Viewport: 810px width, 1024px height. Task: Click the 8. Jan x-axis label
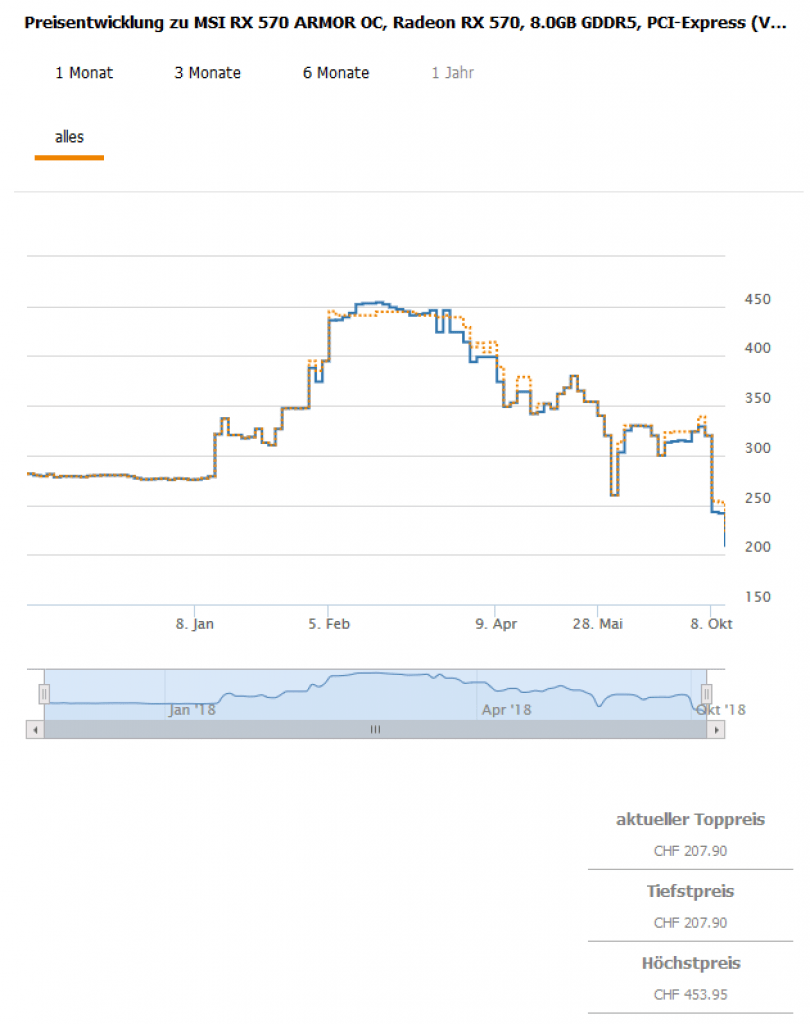point(194,623)
